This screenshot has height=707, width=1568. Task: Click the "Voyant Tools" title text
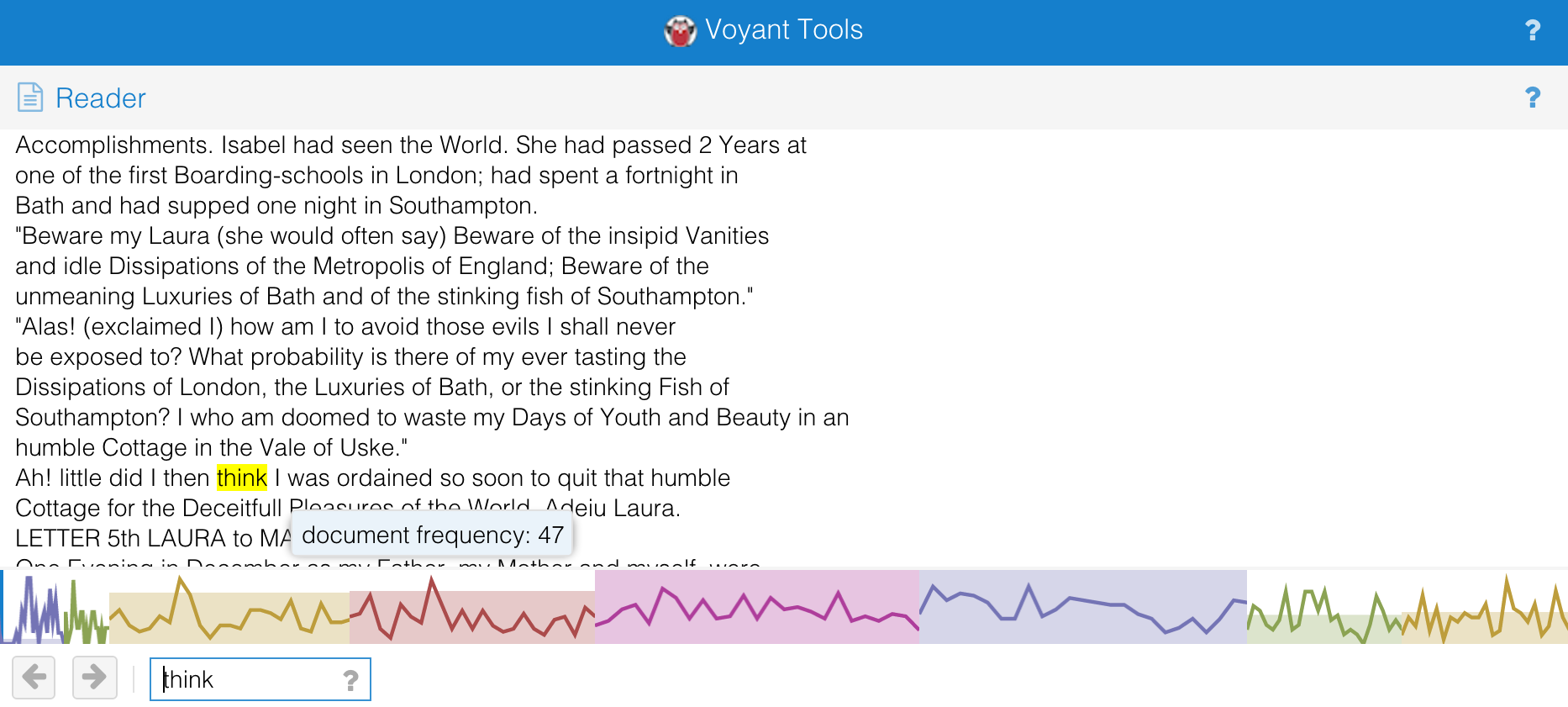(783, 30)
